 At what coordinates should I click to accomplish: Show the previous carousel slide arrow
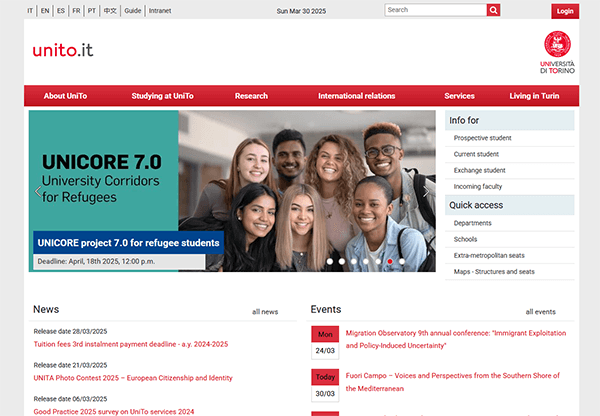point(38,191)
